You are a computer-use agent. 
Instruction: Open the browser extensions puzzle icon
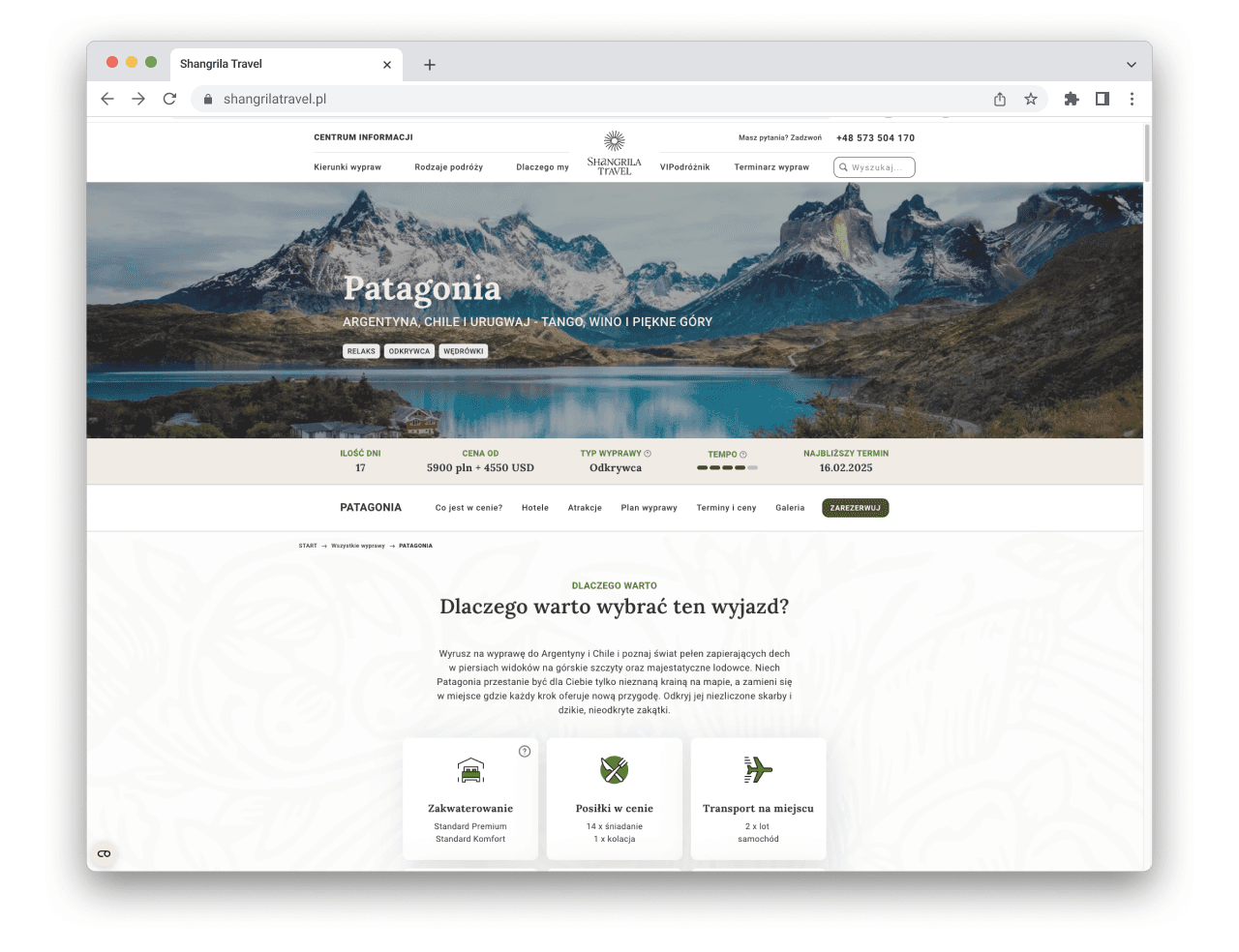[1072, 99]
